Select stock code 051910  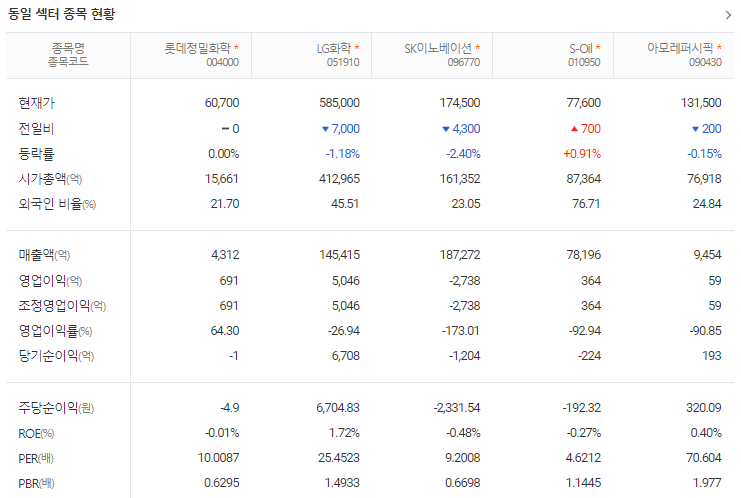point(343,62)
